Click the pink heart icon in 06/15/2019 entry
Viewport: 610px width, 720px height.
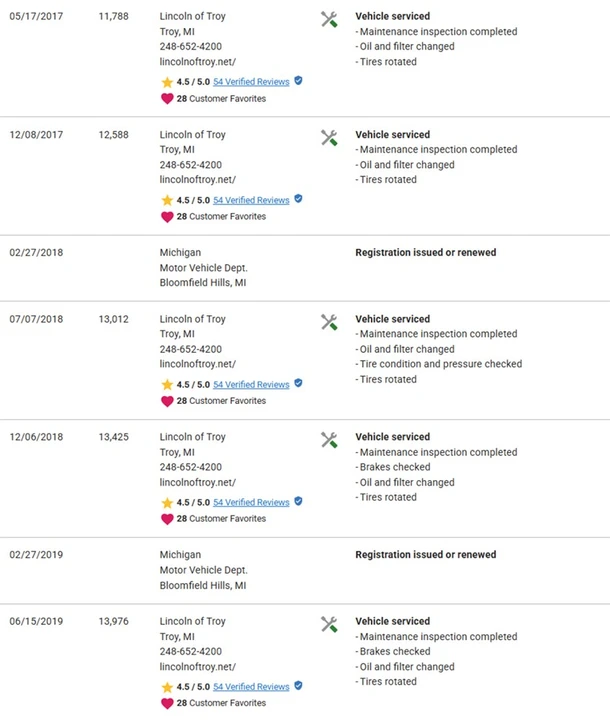pyautogui.click(x=167, y=703)
